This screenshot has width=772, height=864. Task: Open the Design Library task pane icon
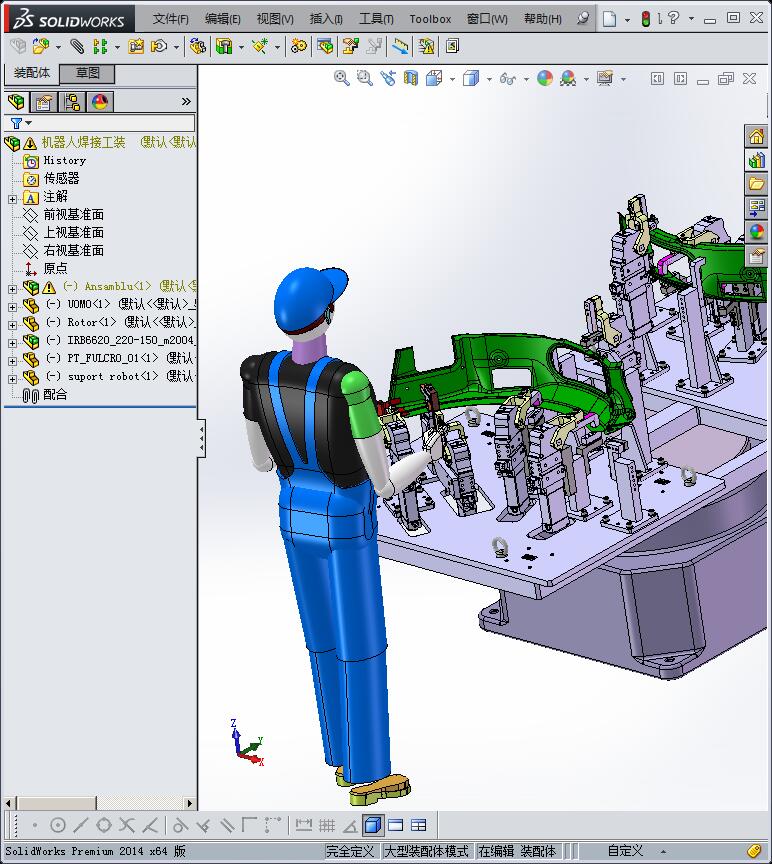[756, 160]
